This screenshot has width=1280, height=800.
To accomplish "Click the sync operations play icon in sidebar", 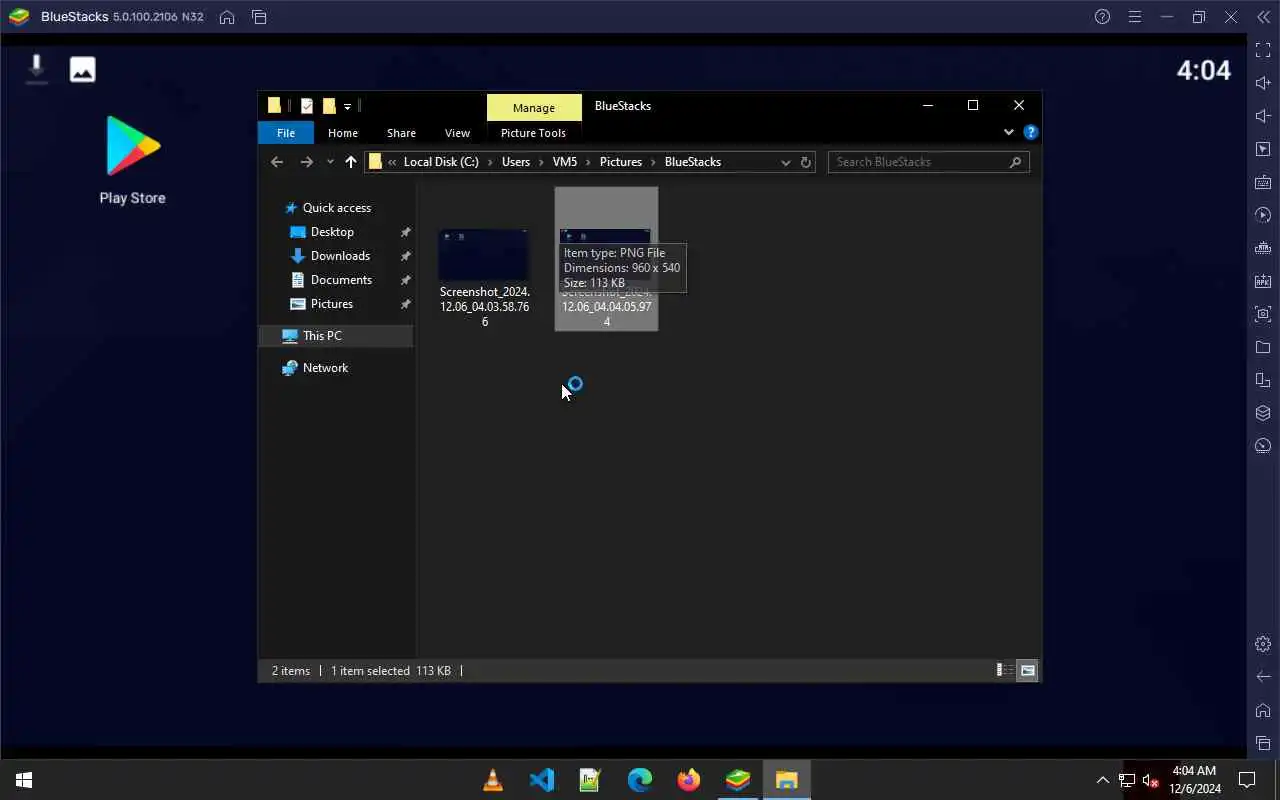I will click(x=1263, y=215).
